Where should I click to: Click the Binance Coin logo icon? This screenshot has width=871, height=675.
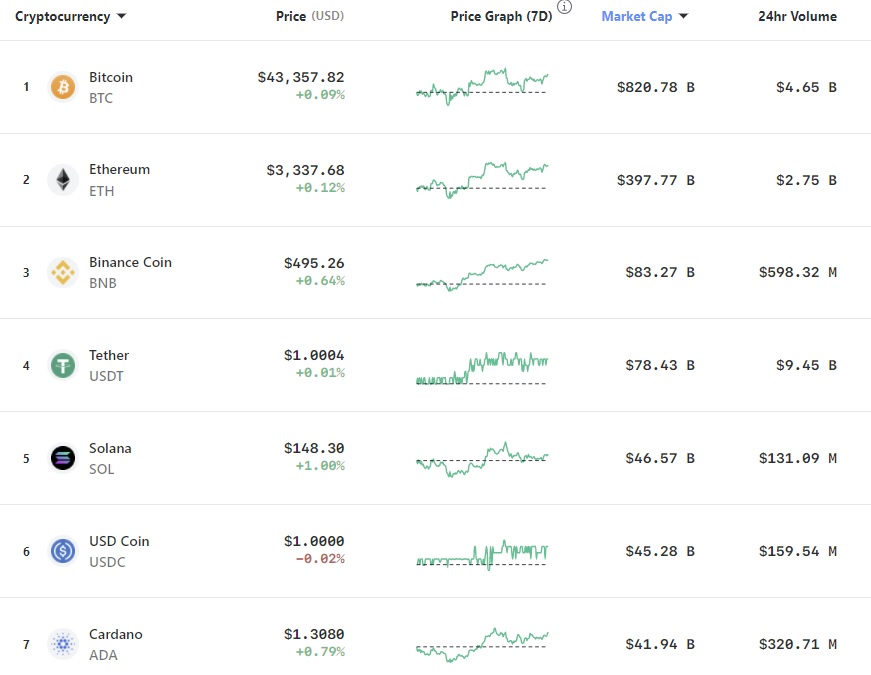click(x=63, y=272)
